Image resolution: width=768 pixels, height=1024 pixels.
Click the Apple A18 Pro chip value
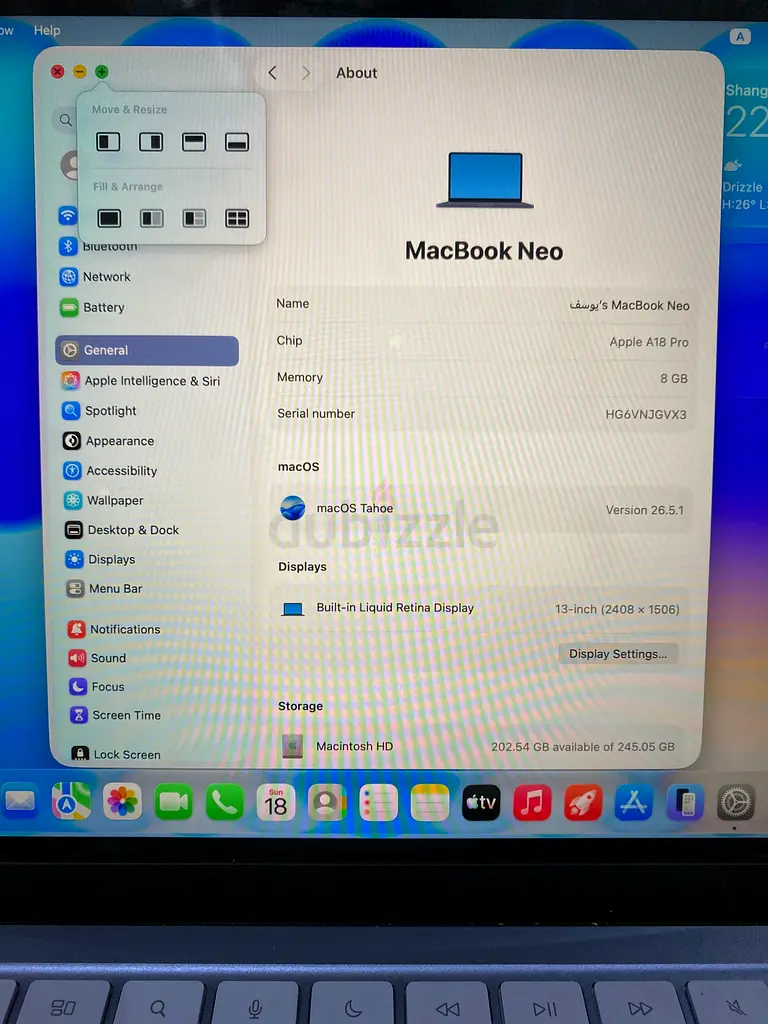tap(648, 342)
